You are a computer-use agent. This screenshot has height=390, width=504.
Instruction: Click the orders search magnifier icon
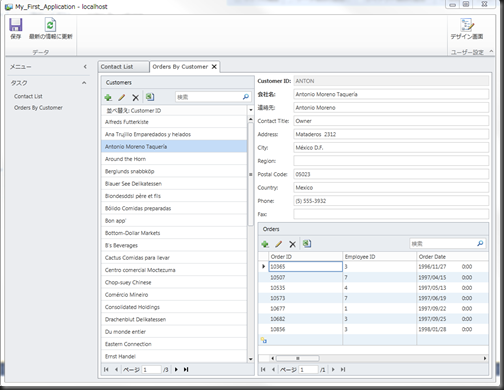pos(480,244)
